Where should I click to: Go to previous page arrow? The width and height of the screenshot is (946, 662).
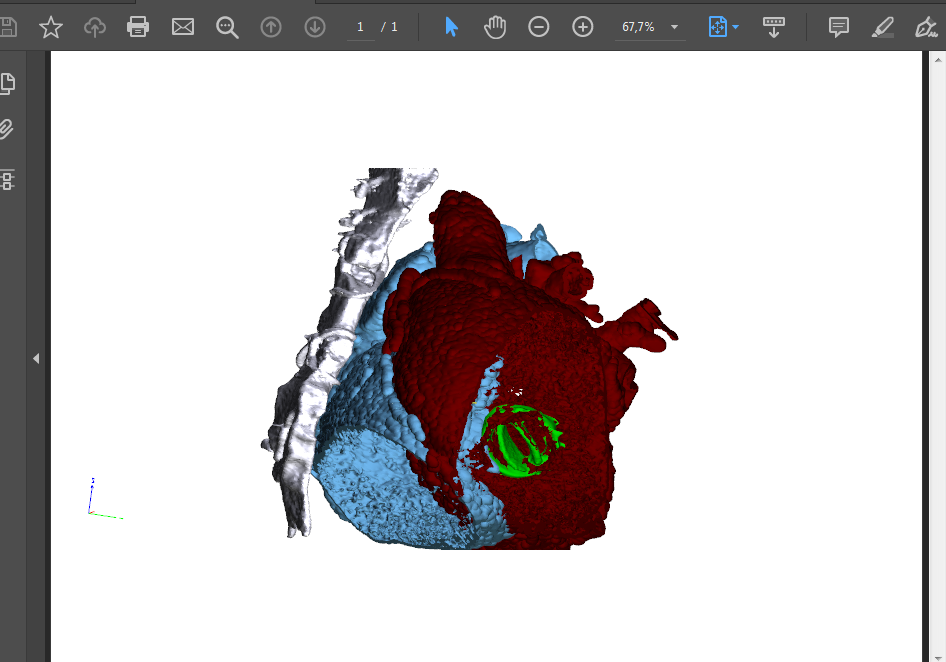[271, 27]
